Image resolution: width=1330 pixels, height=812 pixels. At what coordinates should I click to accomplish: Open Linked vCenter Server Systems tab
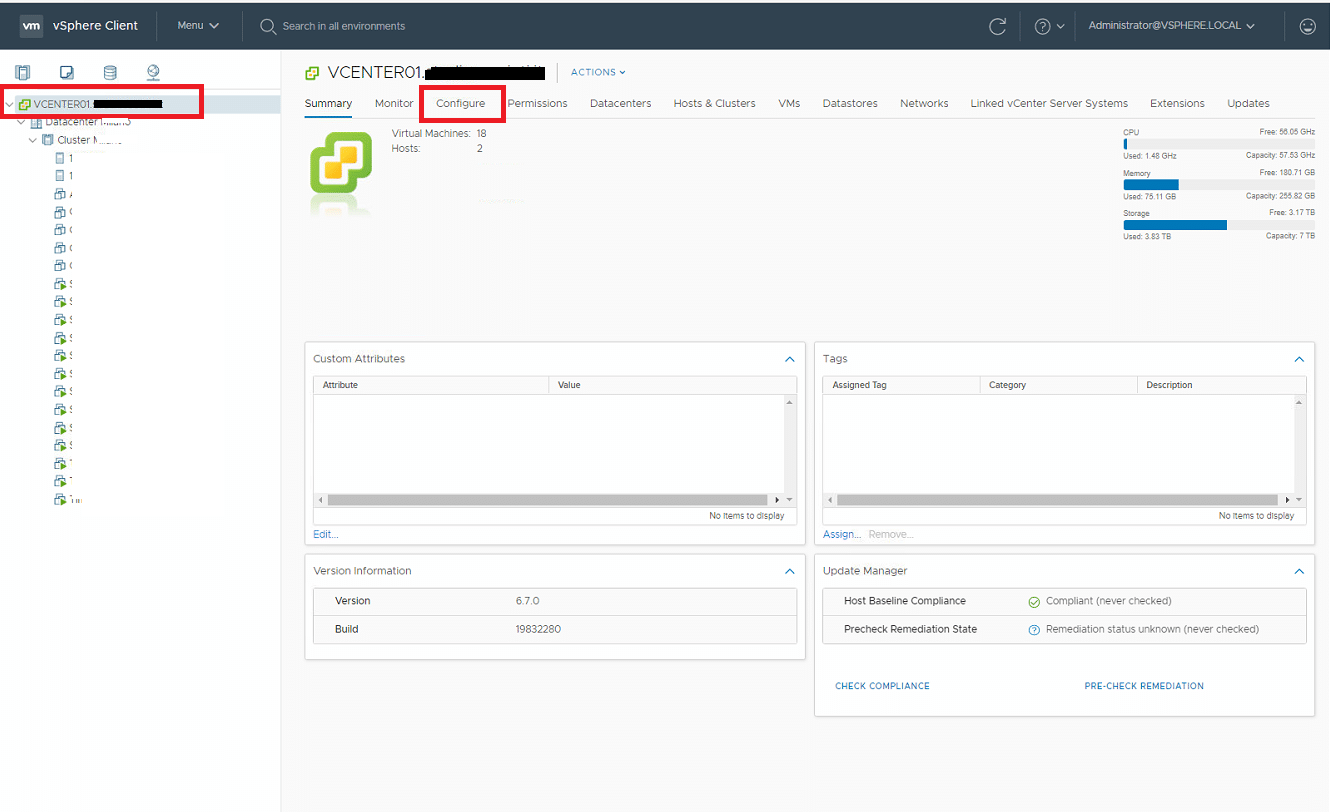pyautogui.click(x=1049, y=103)
